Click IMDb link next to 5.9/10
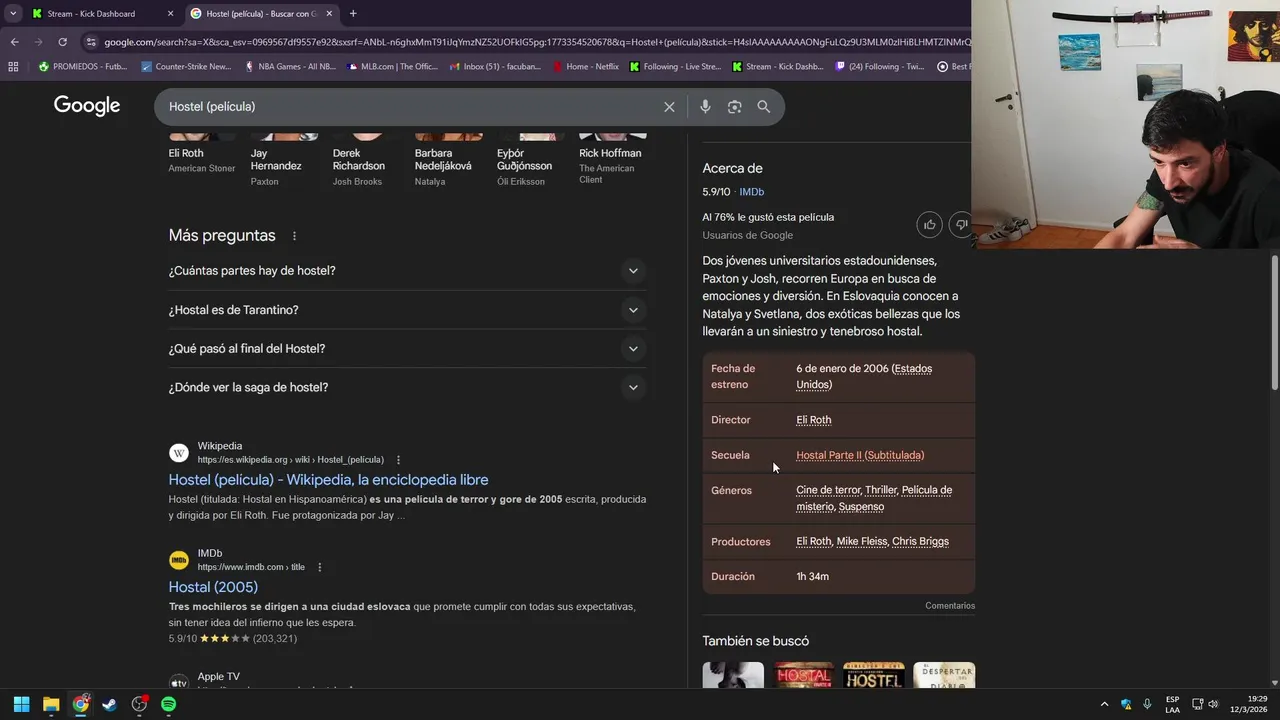The image size is (1280, 720). [751, 192]
